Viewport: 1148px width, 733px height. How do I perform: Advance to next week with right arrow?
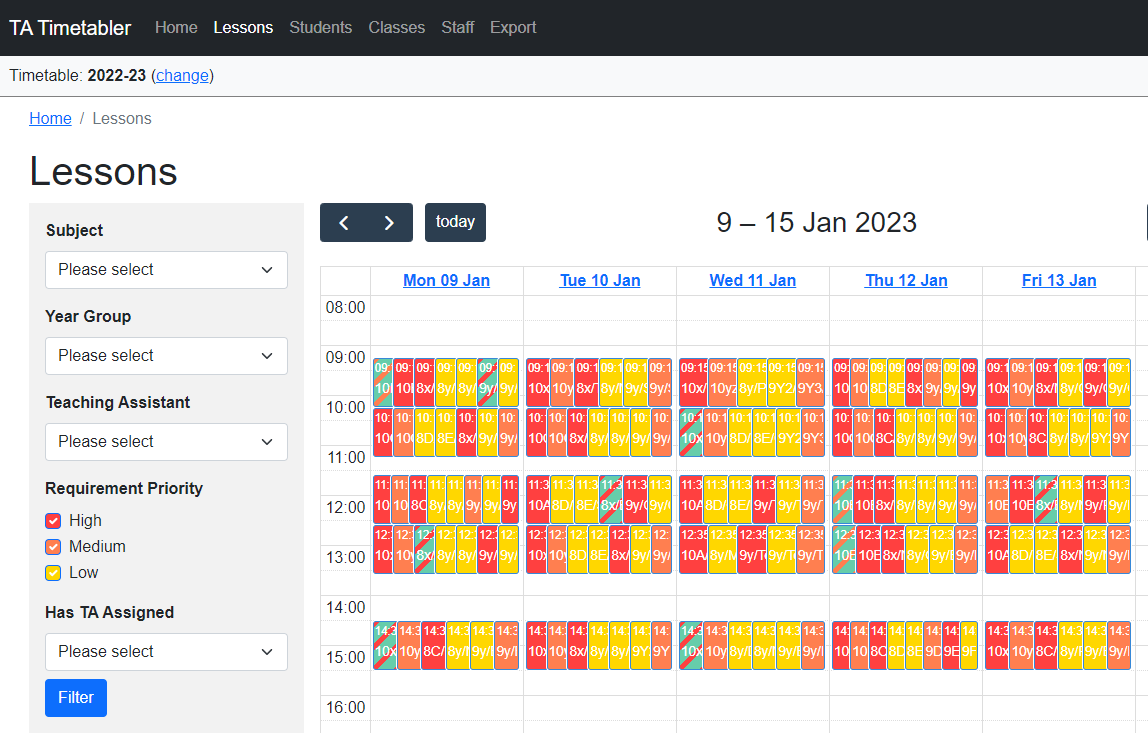[389, 223]
